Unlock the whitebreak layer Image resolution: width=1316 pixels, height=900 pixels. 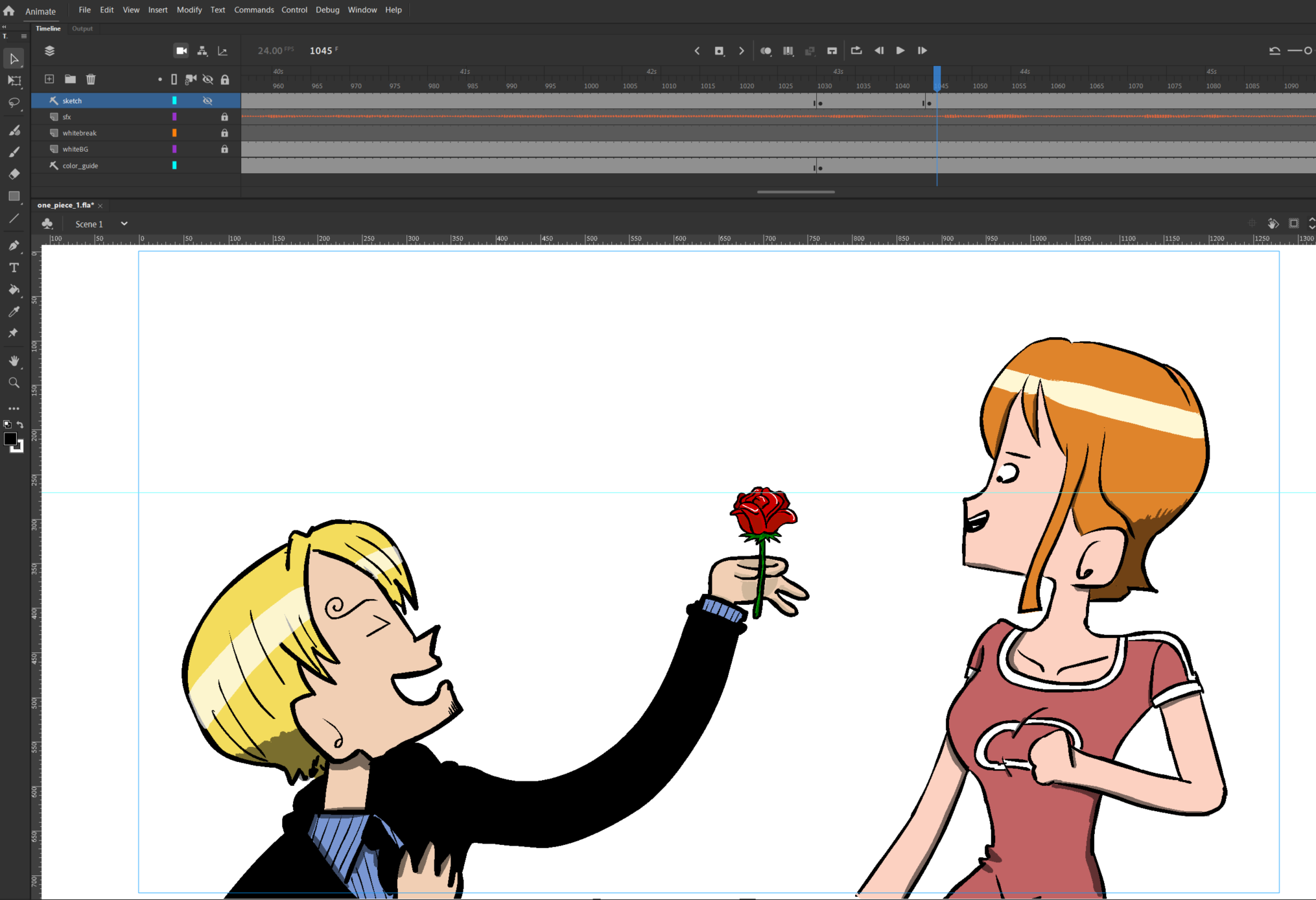pos(224,133)
